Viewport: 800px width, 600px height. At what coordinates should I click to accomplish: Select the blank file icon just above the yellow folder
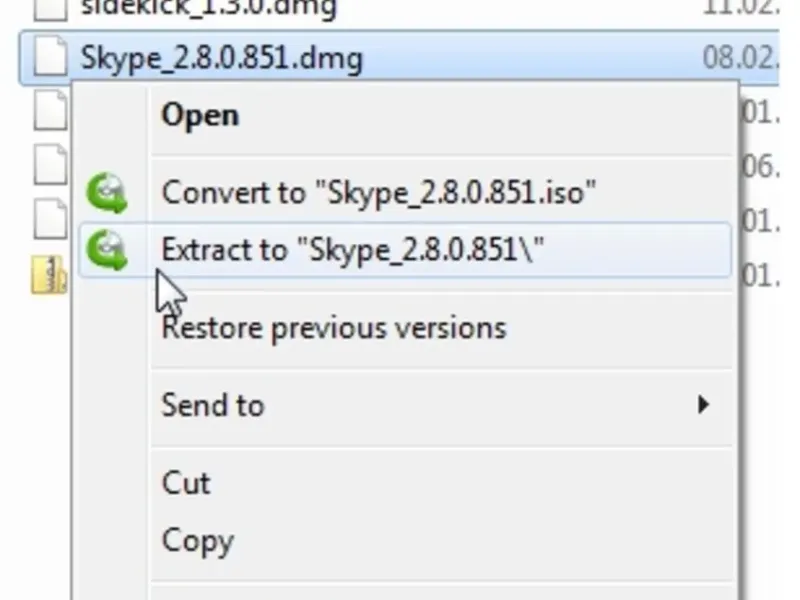(x=50, y=217)
